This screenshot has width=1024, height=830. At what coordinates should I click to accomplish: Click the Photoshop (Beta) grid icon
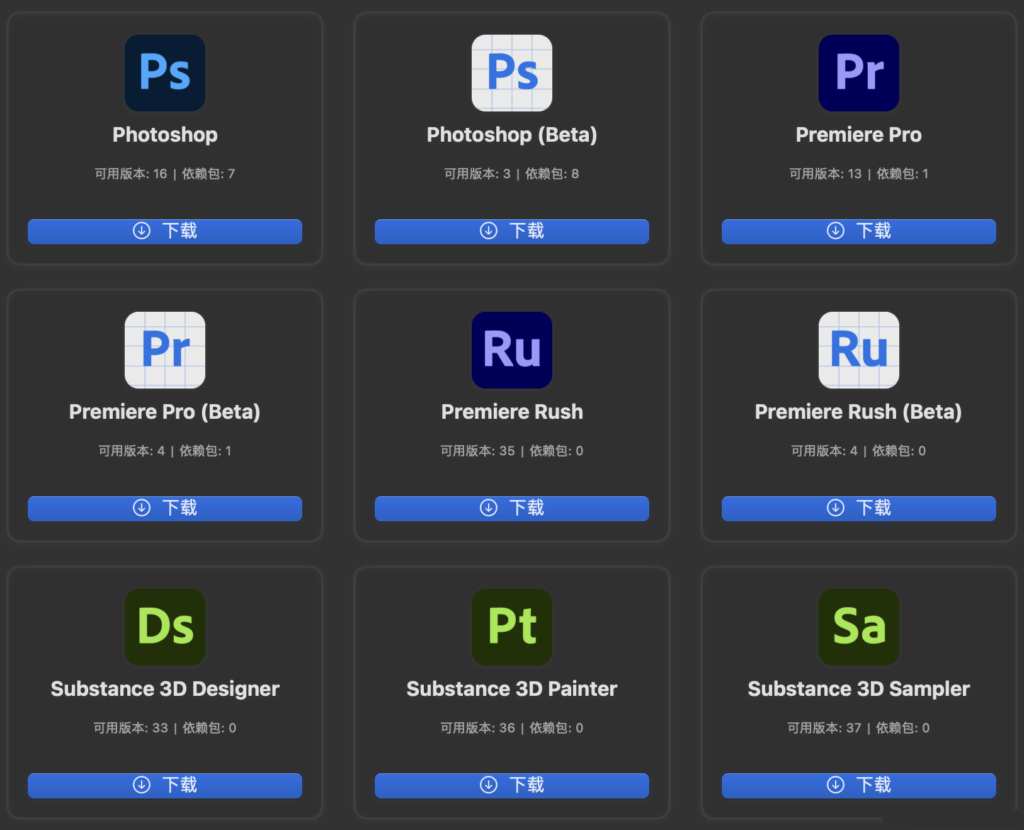click(511, 72)
